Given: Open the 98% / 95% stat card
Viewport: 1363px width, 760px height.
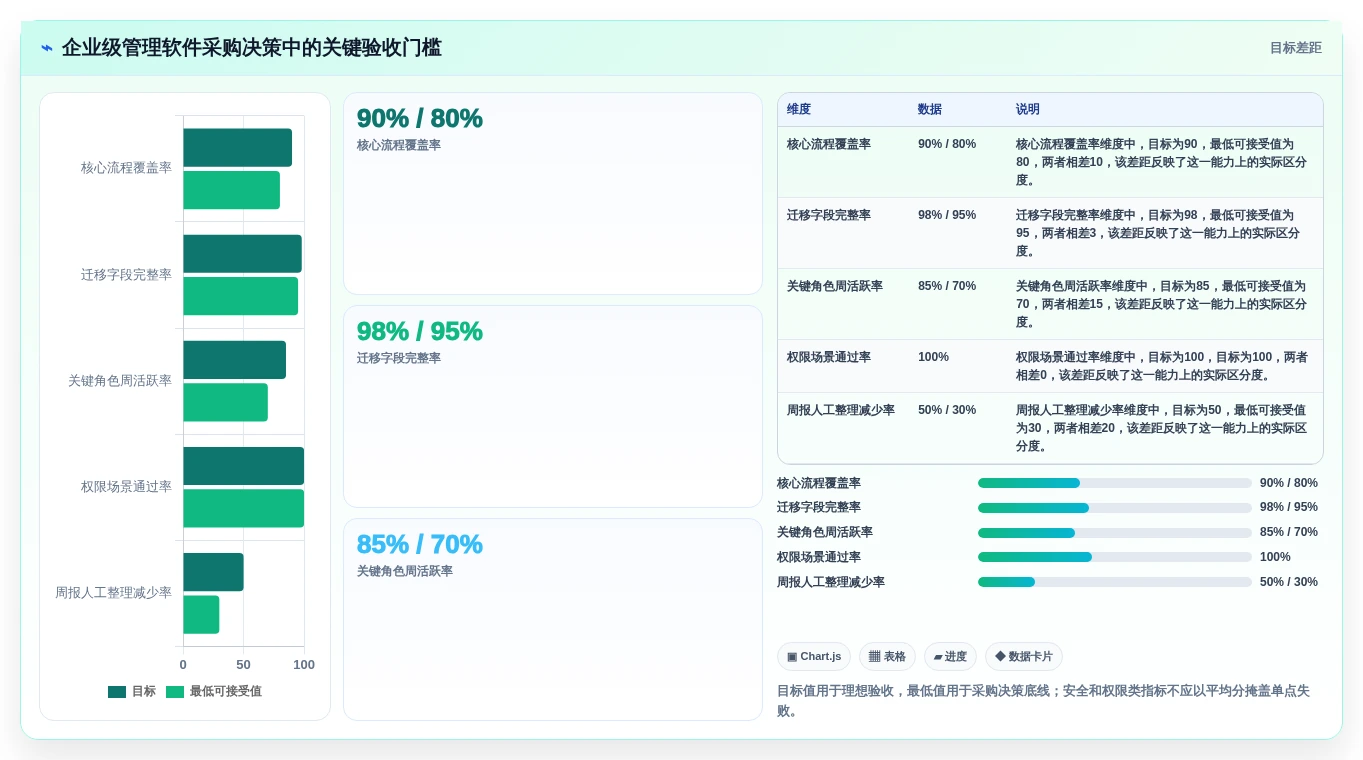Looking at the screenshot, I should [553, 407].
